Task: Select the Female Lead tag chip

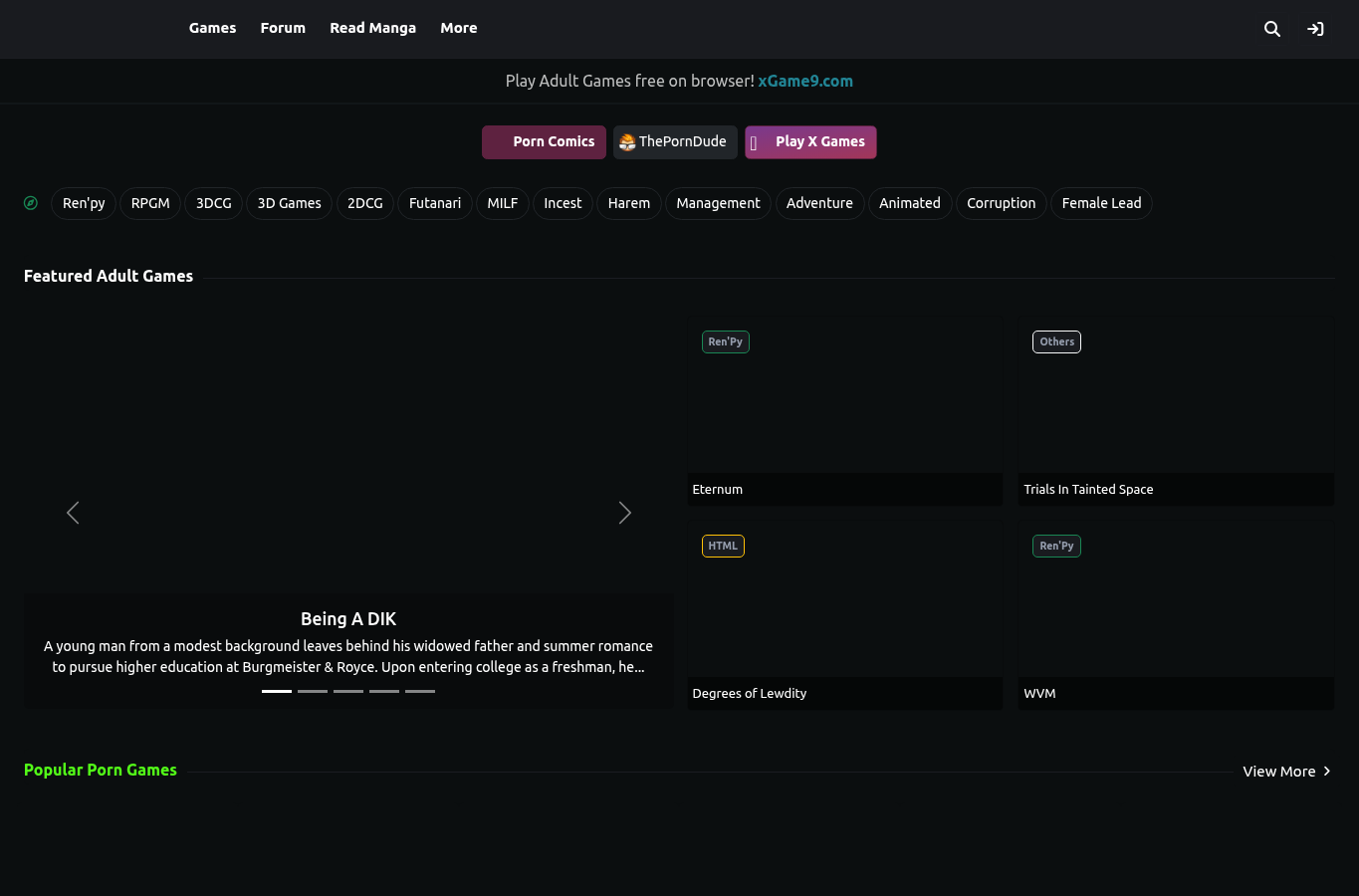Action: pos(1101,203)
